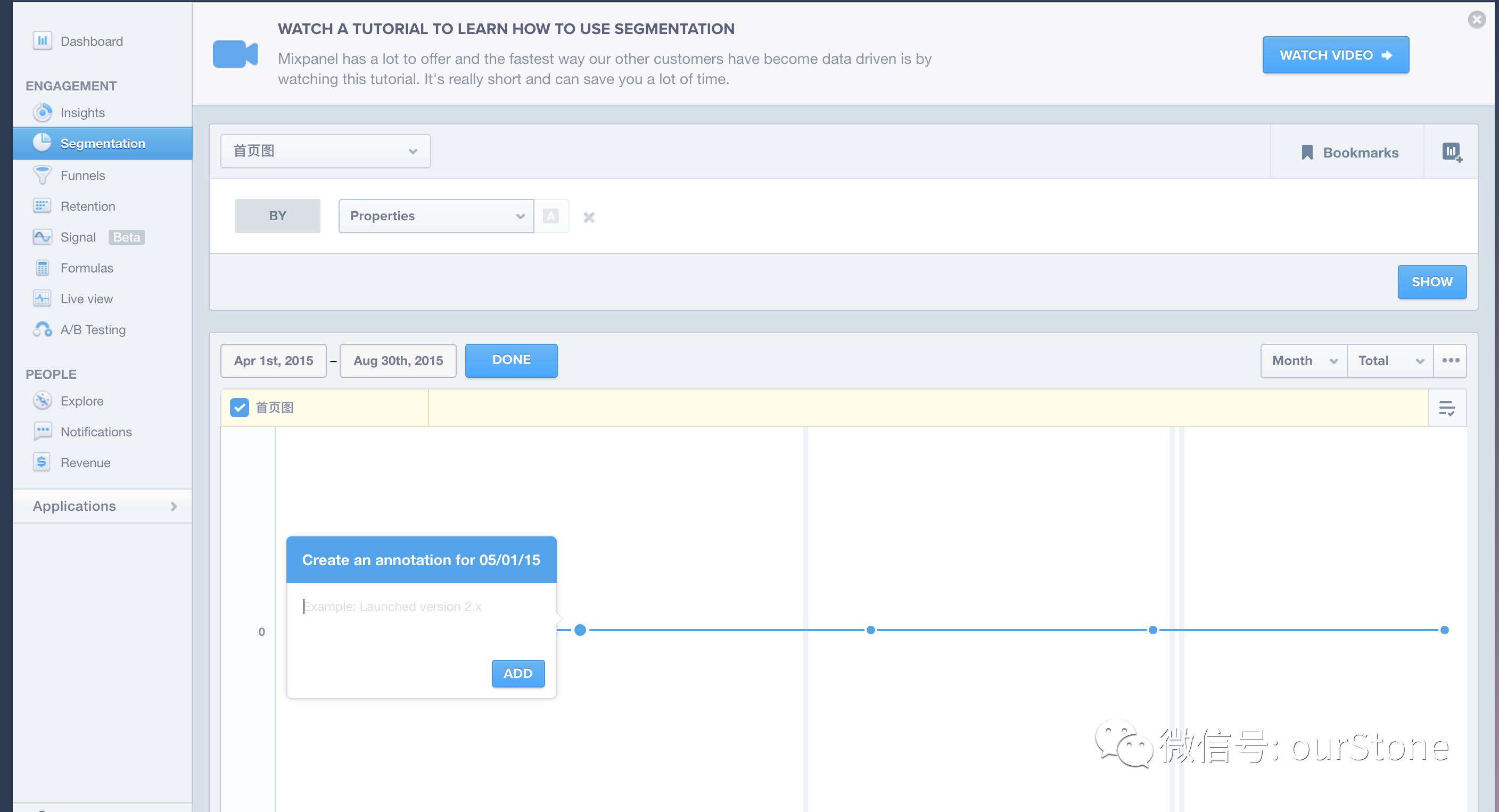1499x812 pixels.
Task: Uncheck the 首页图 series checkbox
Action: click(239, 408)
